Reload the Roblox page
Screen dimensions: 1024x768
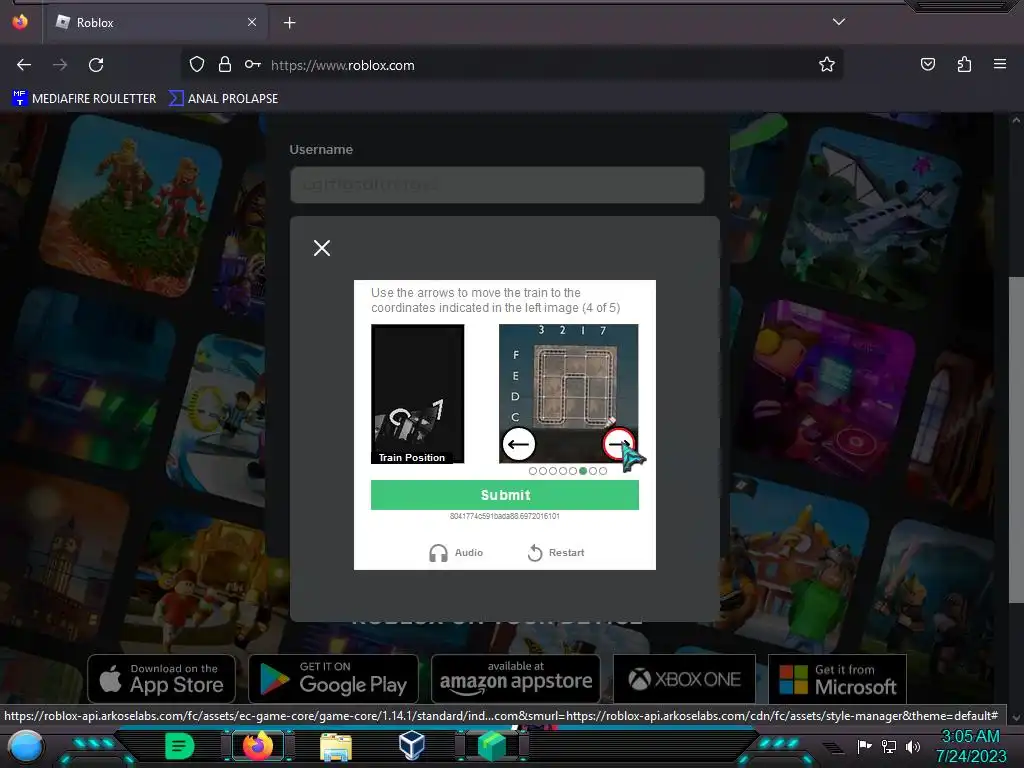tap(96, 65)
